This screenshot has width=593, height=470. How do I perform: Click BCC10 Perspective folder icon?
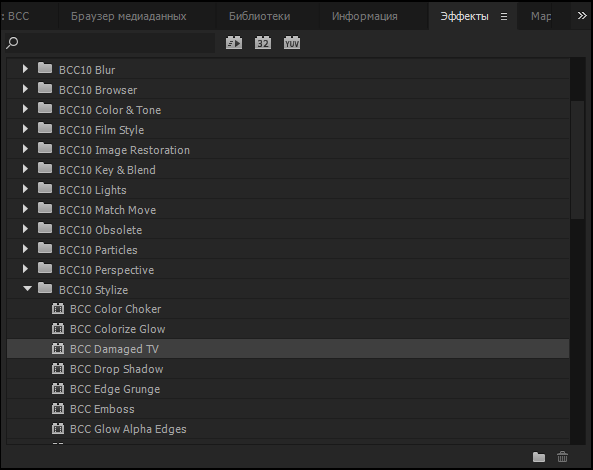pos(45,268)
